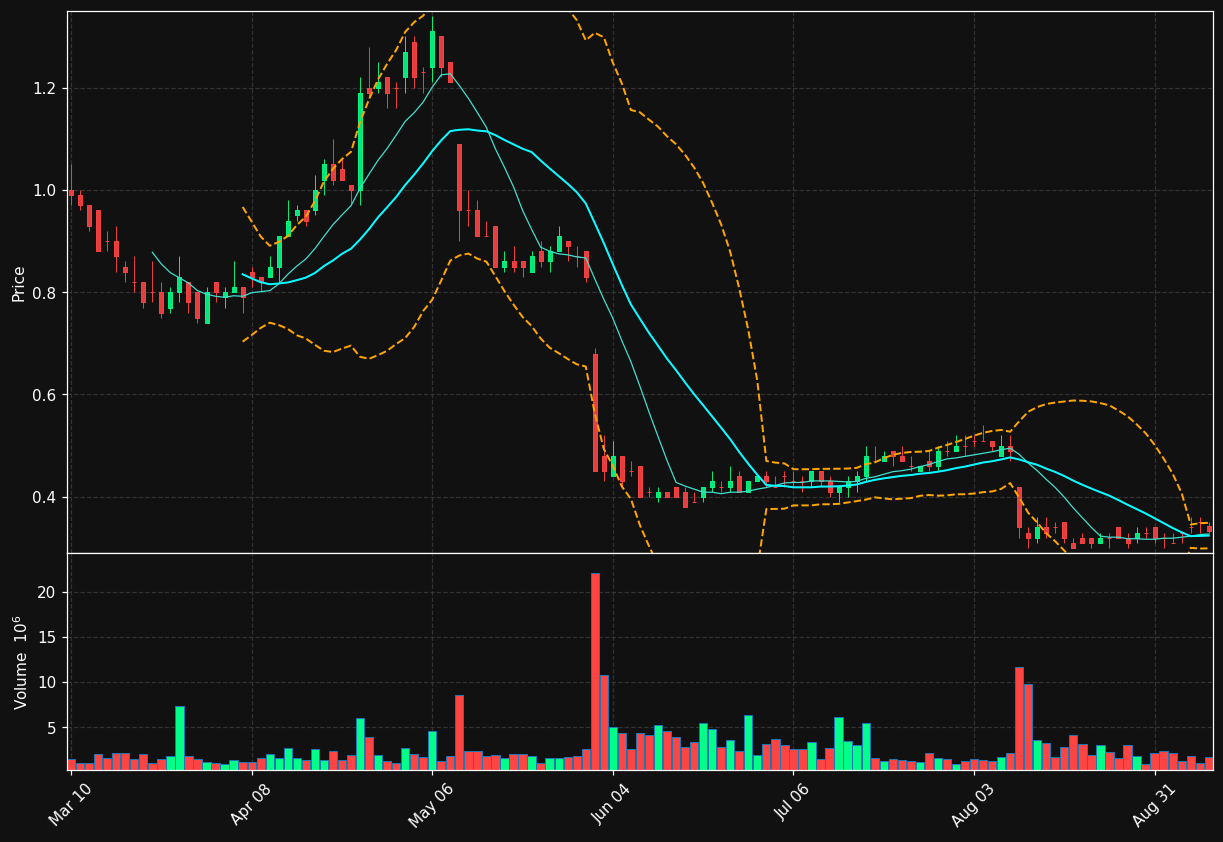The width and height of the screenshot is (1223, 842).
Task: Click the 1.2 price axis label
Action: click(45, 88)
